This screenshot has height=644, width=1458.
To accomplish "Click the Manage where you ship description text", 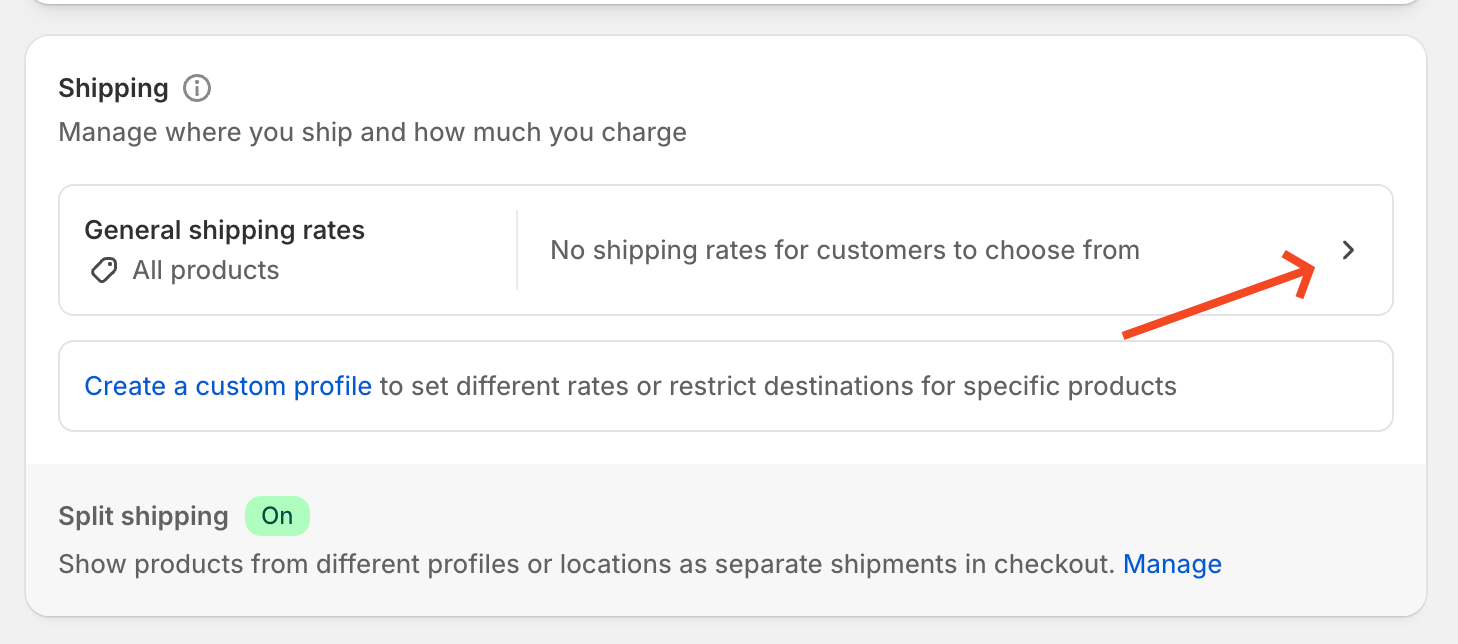I will click(372, 132).
